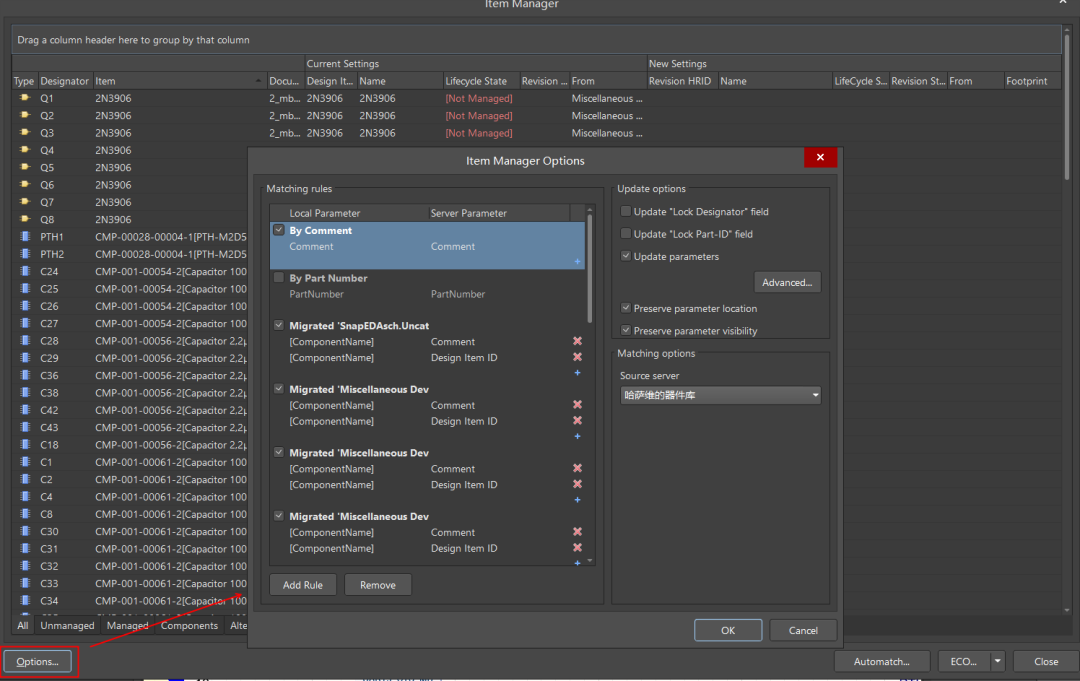1080x681 pixels.
Task: Select the C30 designator row
Action: 49,531
